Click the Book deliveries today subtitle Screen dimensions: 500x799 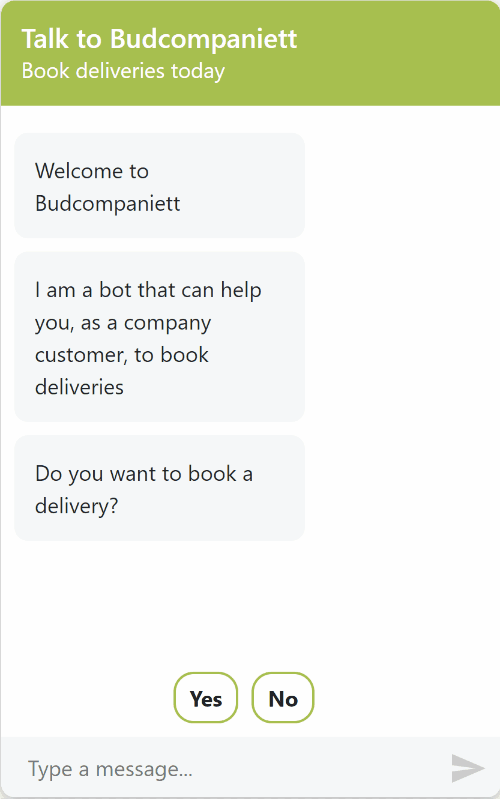123,71
